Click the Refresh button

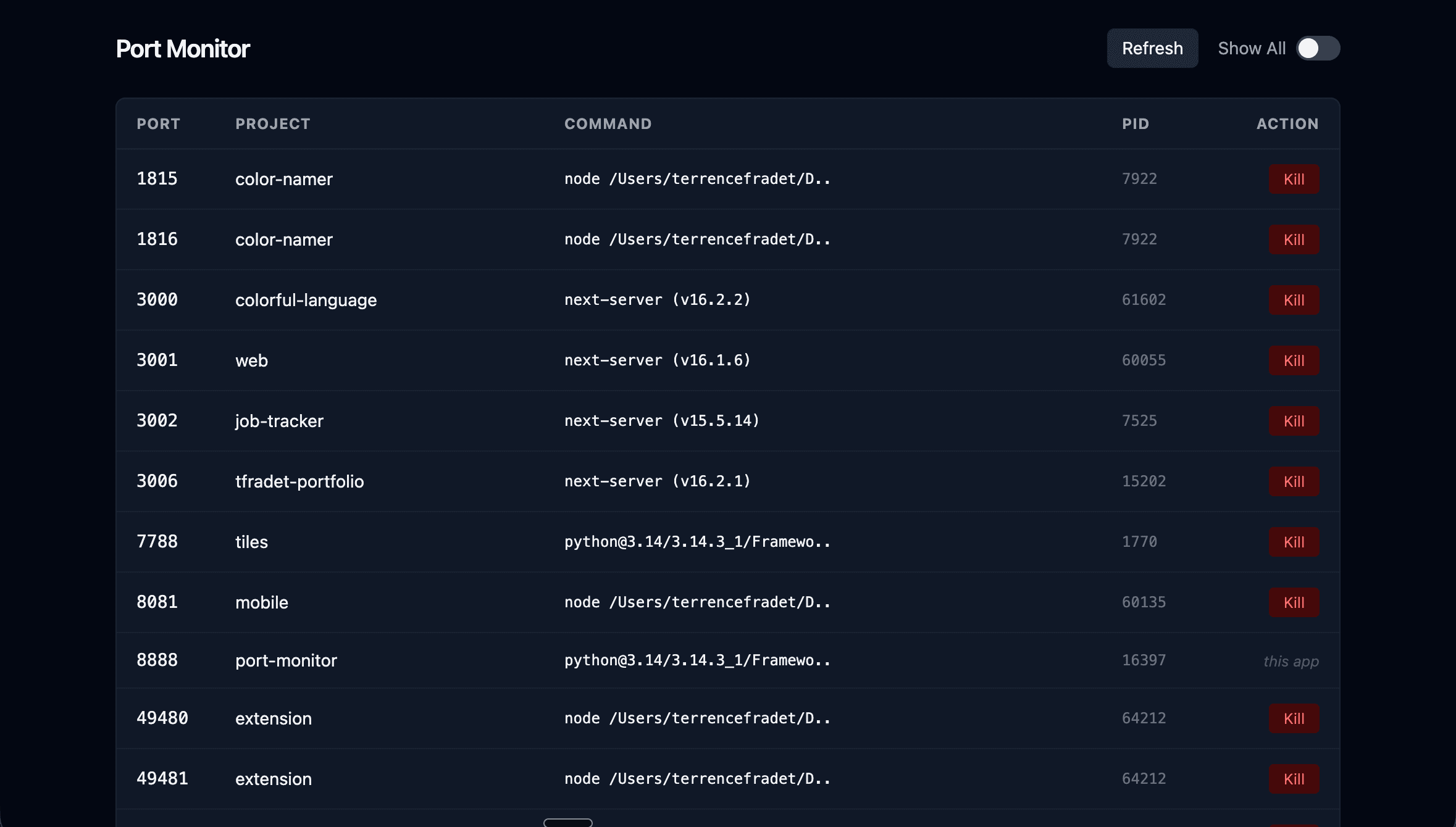(1152, 48)
